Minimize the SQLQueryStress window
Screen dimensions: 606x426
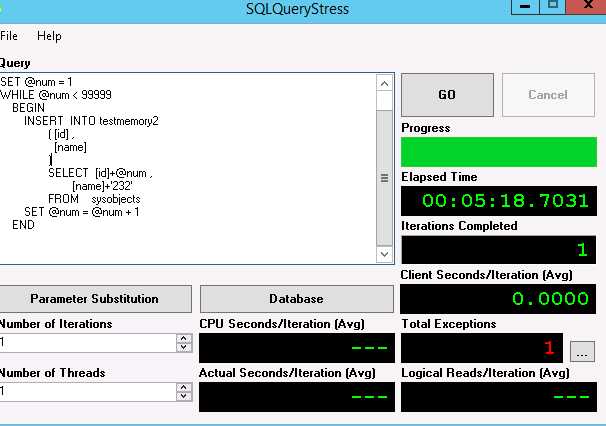click(525, 7)
